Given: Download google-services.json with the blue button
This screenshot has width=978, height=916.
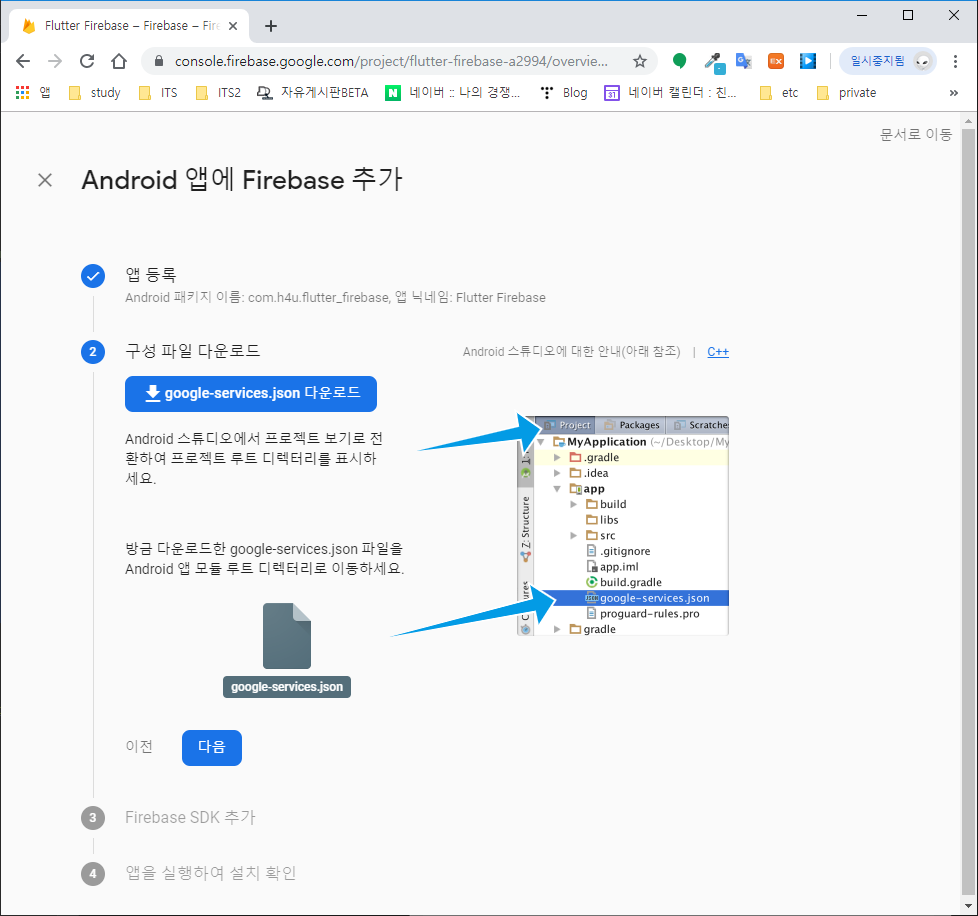Looking at the screenshot, I should pyautogui.click(x=251, y=393).
